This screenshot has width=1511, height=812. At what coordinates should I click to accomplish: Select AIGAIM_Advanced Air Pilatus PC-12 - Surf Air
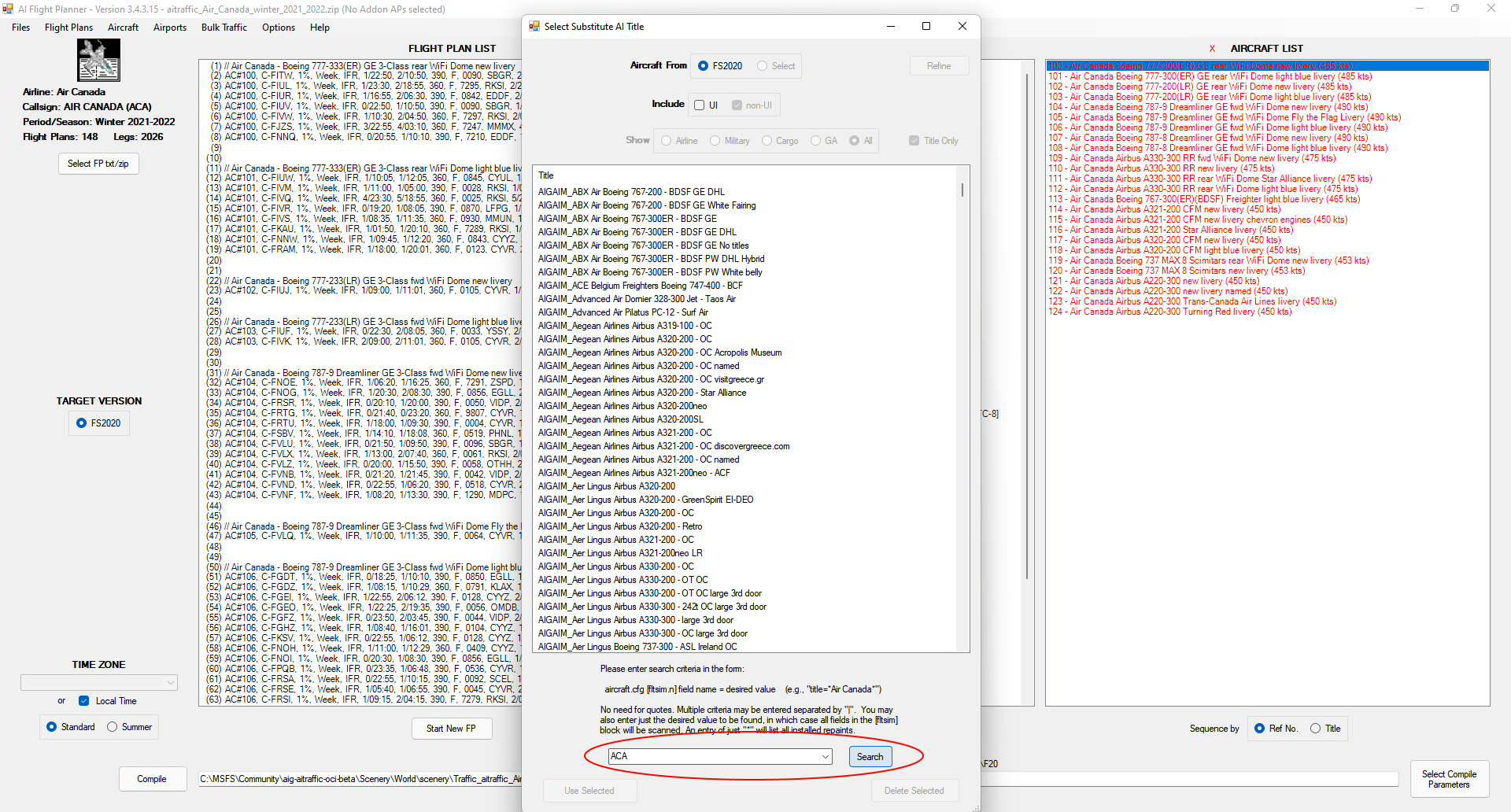[x=623, y=312]
